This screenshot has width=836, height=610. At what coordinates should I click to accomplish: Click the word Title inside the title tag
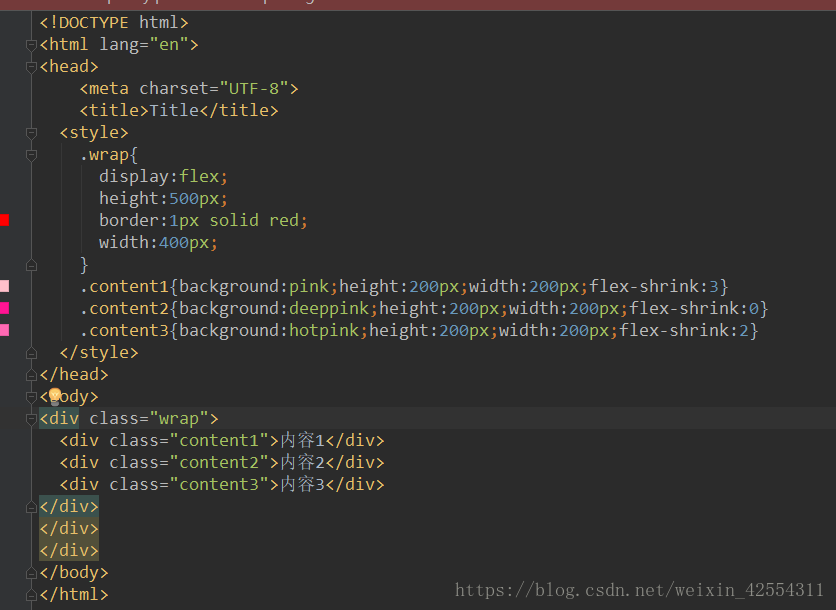pos(174,110)
